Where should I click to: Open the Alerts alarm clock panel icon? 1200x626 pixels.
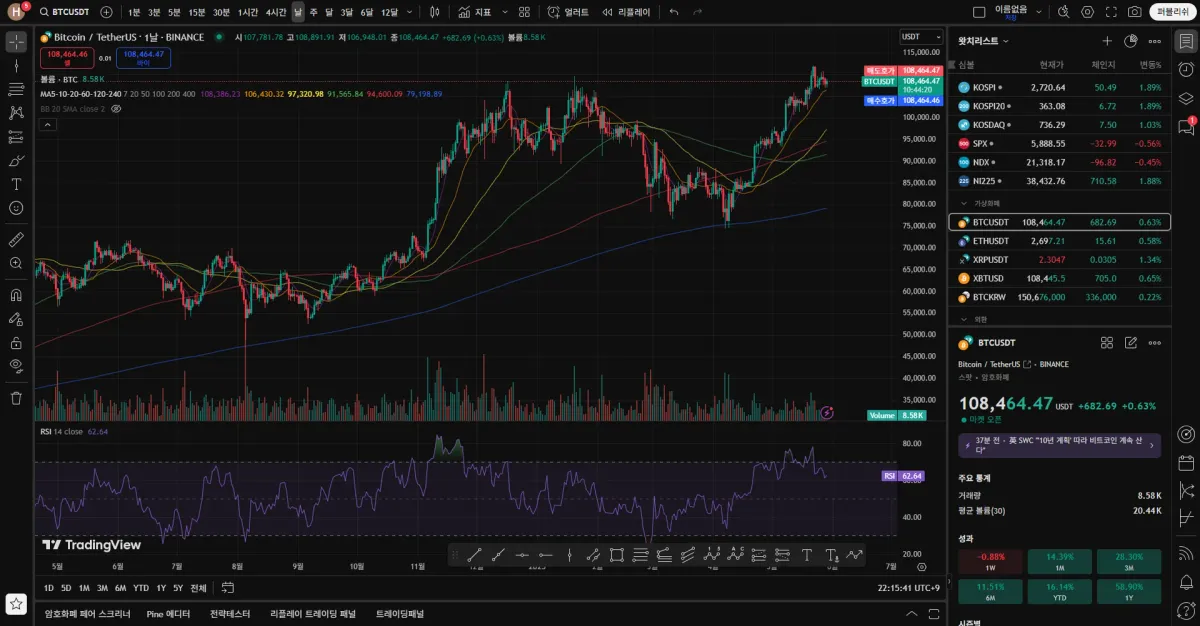(x=1186, y=69)
